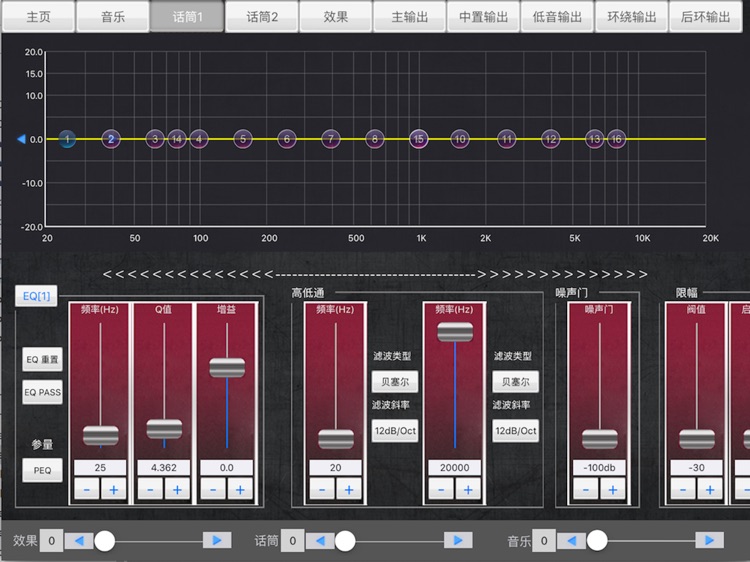The width and height of the screenshot is (750, 562).
Task: Increase EQ frequency with plus under 25
Action: tap(114, 489)
